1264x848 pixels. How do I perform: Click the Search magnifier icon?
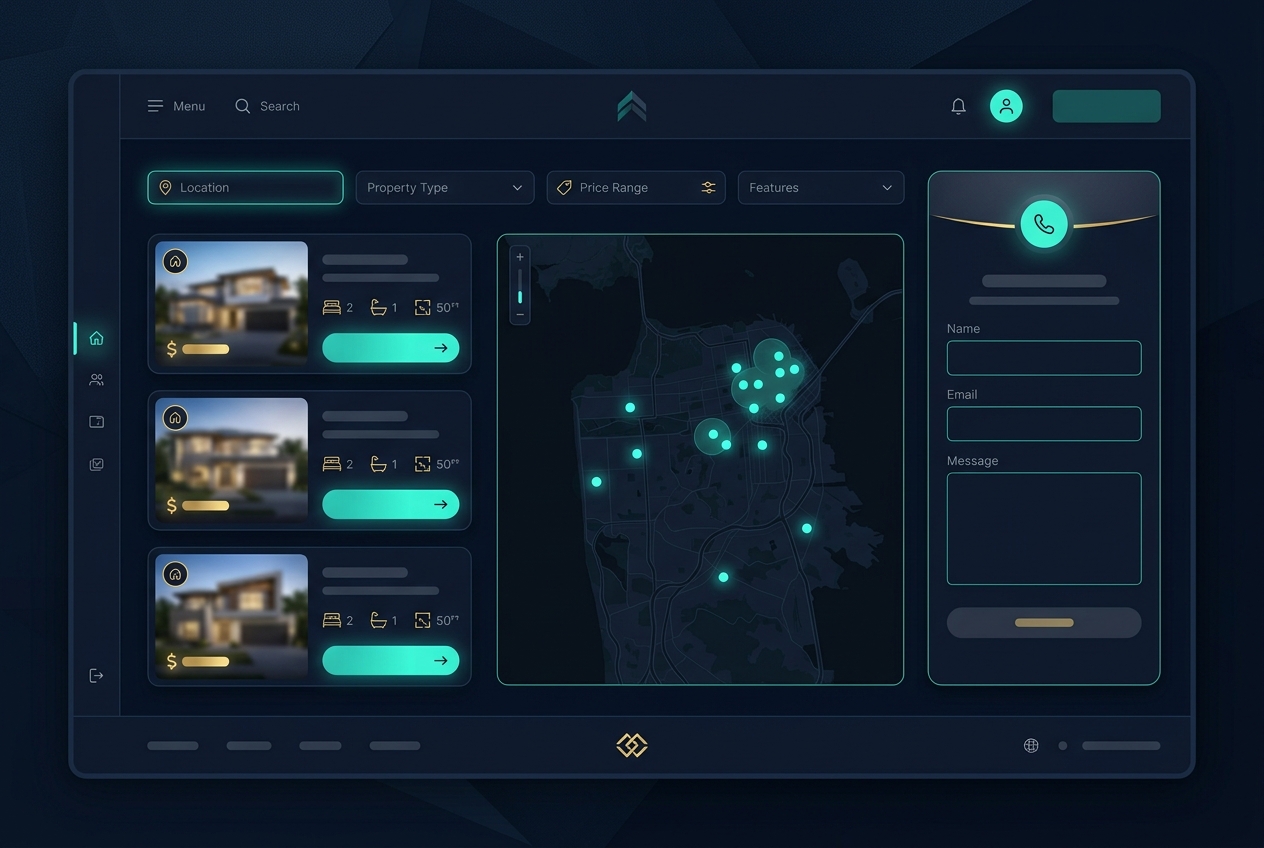pyautogui.click(x=242, y=106)
